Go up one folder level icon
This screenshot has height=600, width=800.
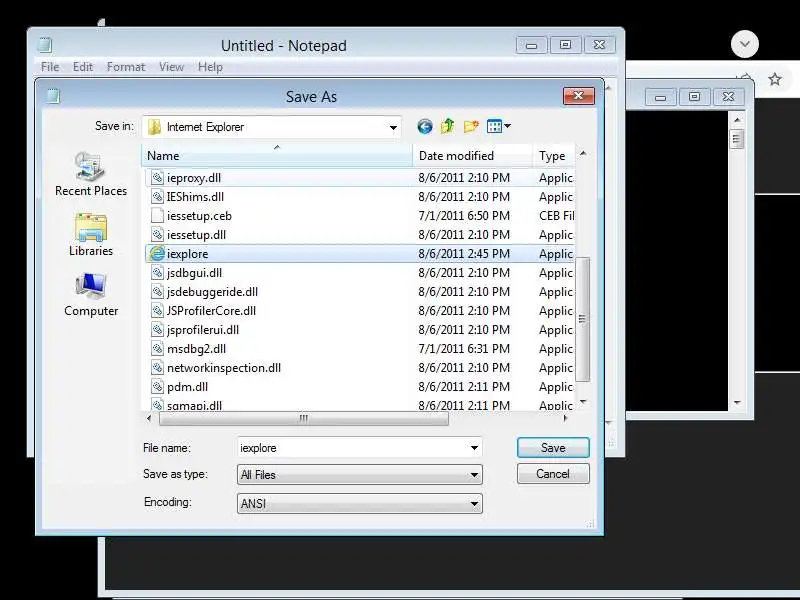click(447, 126)
